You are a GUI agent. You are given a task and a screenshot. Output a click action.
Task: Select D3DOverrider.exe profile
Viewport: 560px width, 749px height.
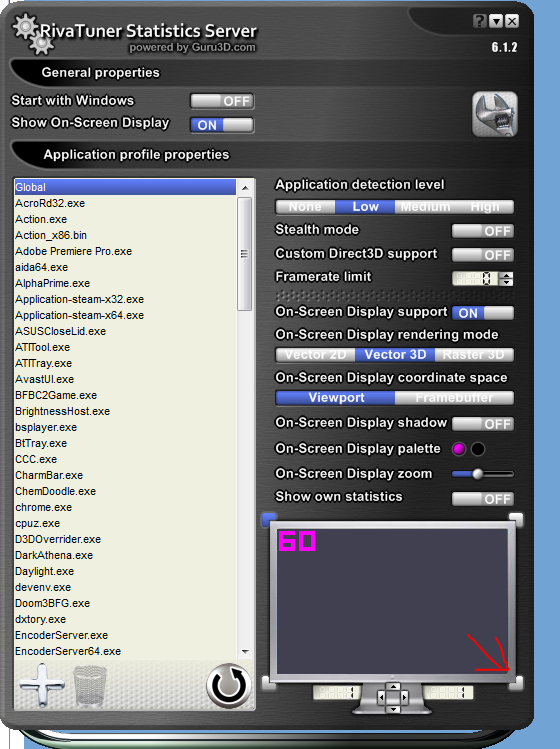click(x=125, y=539)
